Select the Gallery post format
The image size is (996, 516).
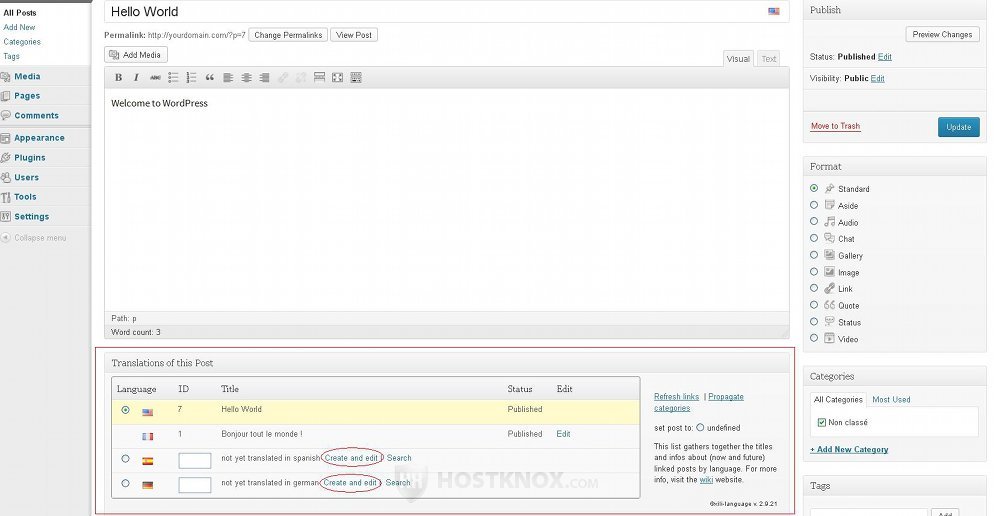[814, 255]
